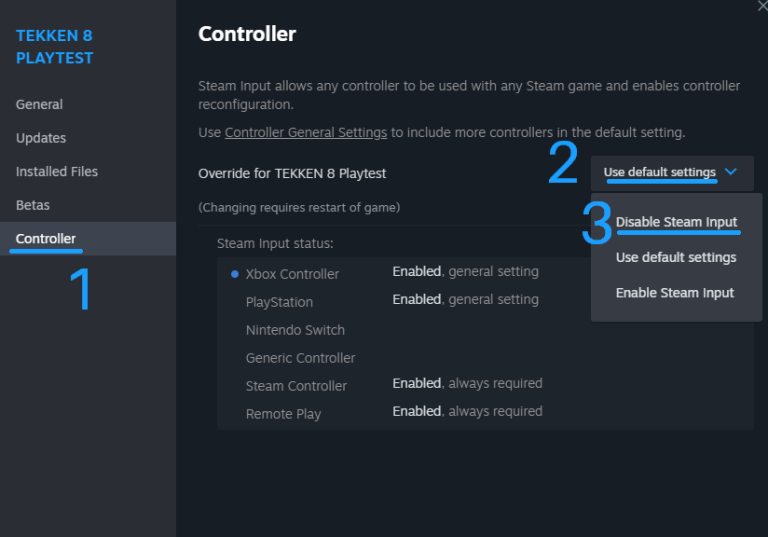Viewport: 768px width, 537px height.
Task: Open the Installed Files section
Action: click(57, 171)
